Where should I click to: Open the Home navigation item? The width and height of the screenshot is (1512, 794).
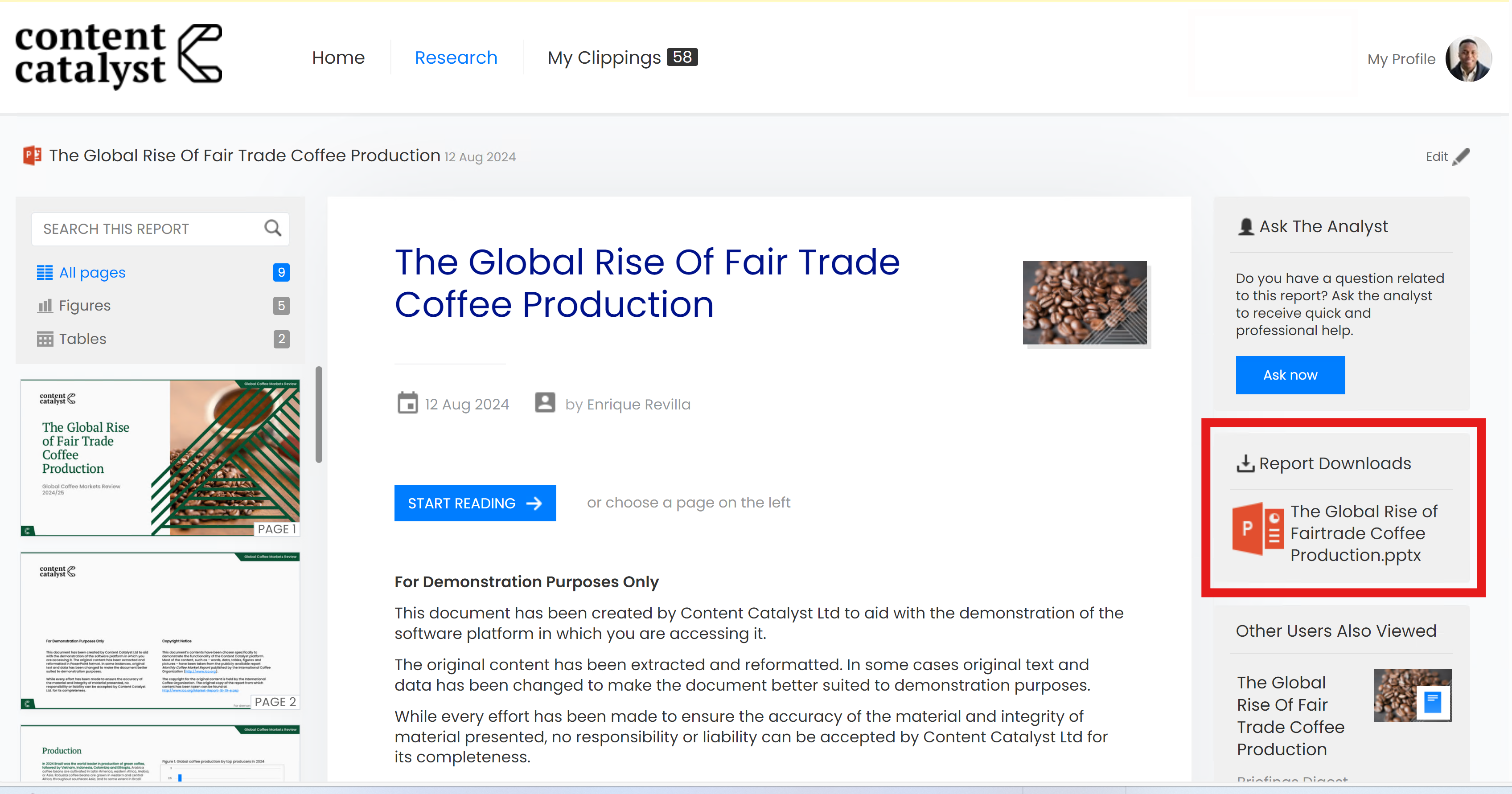pyautogui.click(x=338, y=57)
